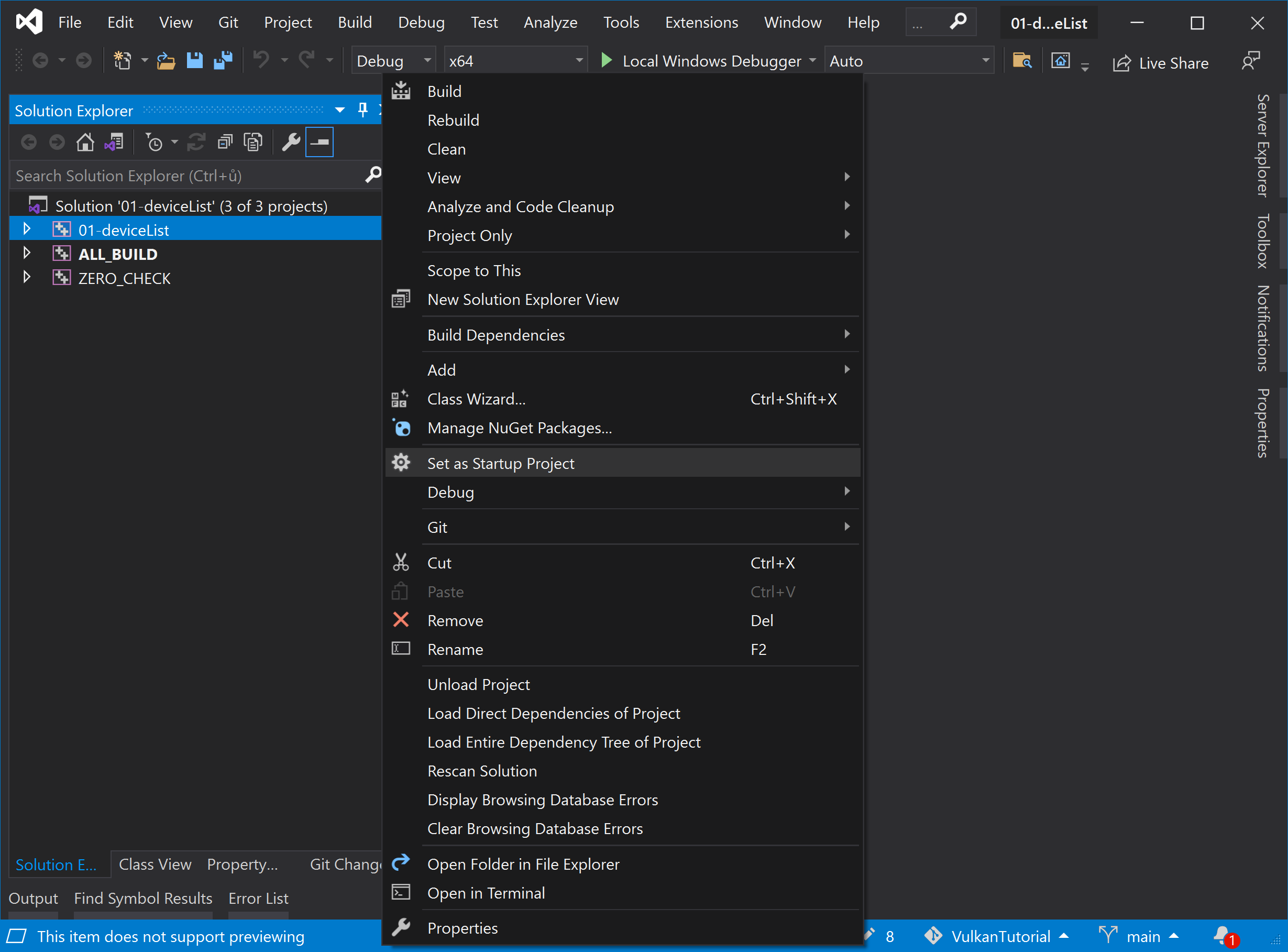Click the Home icon in Solution Explorer
Image resolution: width=1288 pixels, height=952 pixels.
point(85,143)
